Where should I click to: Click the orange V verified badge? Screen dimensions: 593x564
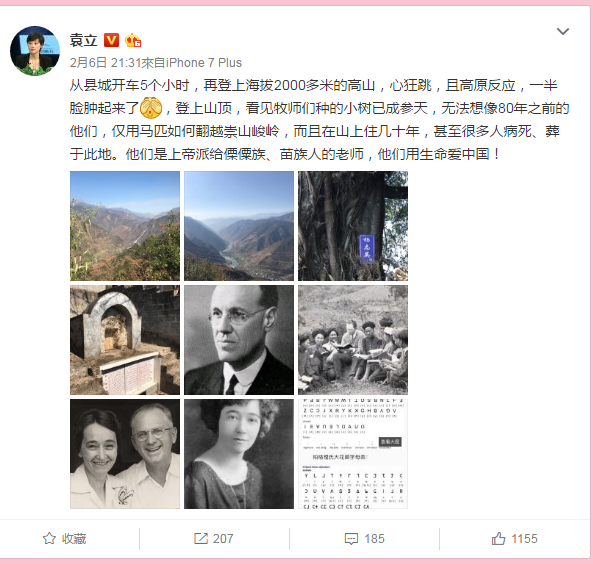click(x=111, y=40)
